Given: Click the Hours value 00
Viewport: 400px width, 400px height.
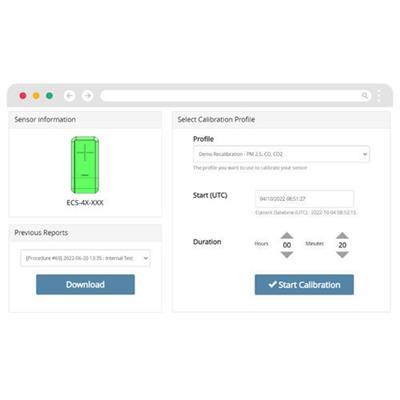Looking at the screenshot, I should tap(287, 245).
